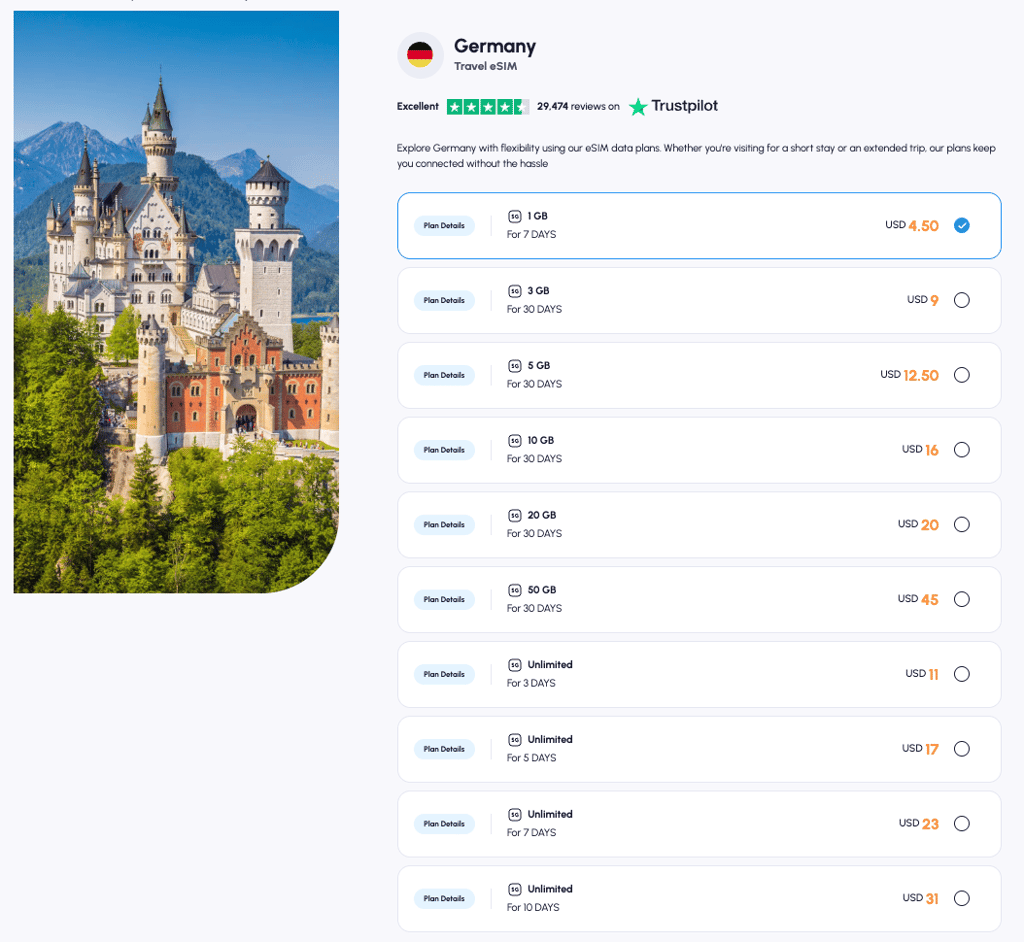Click the 5G icon on 5 GB plan

pyautogui.click(x=515, y=366)
